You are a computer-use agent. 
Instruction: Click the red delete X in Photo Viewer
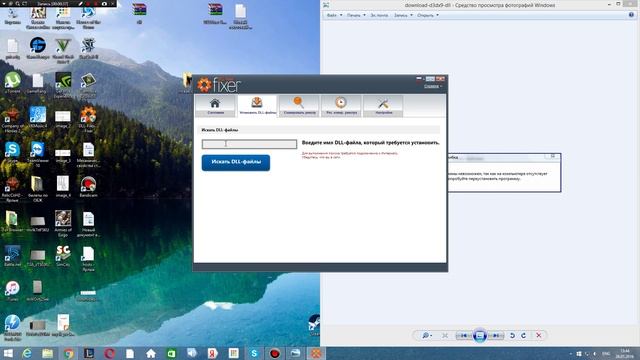539,336
